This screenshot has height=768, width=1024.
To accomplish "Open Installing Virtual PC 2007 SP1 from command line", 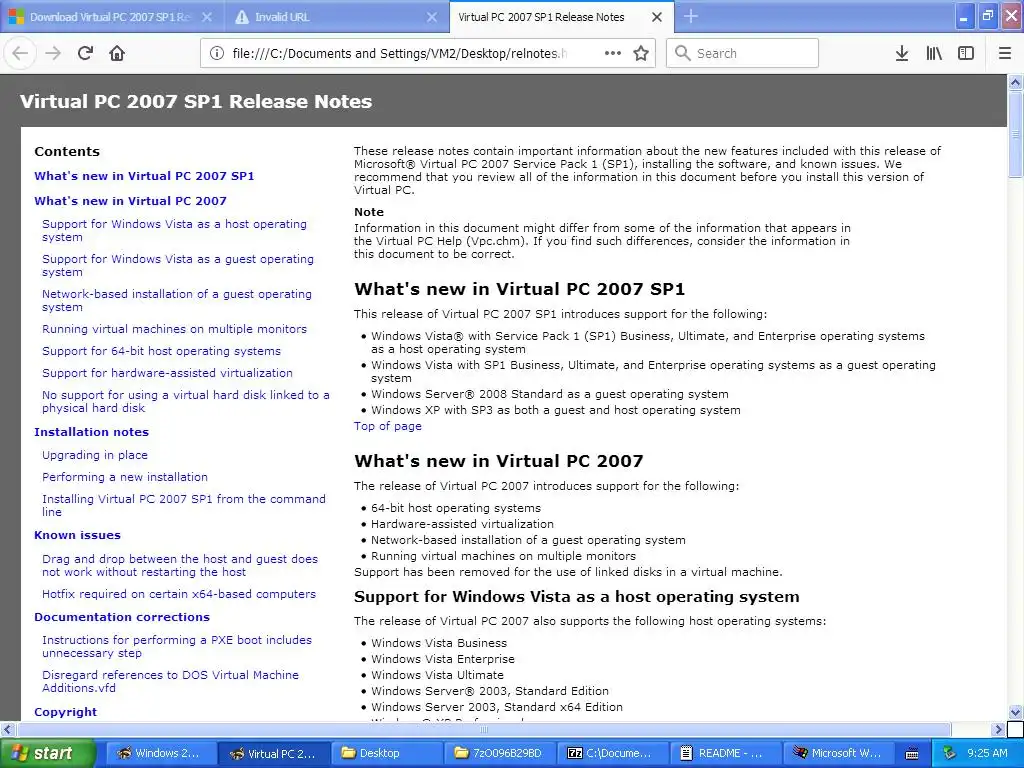I will tap(184, 505).
